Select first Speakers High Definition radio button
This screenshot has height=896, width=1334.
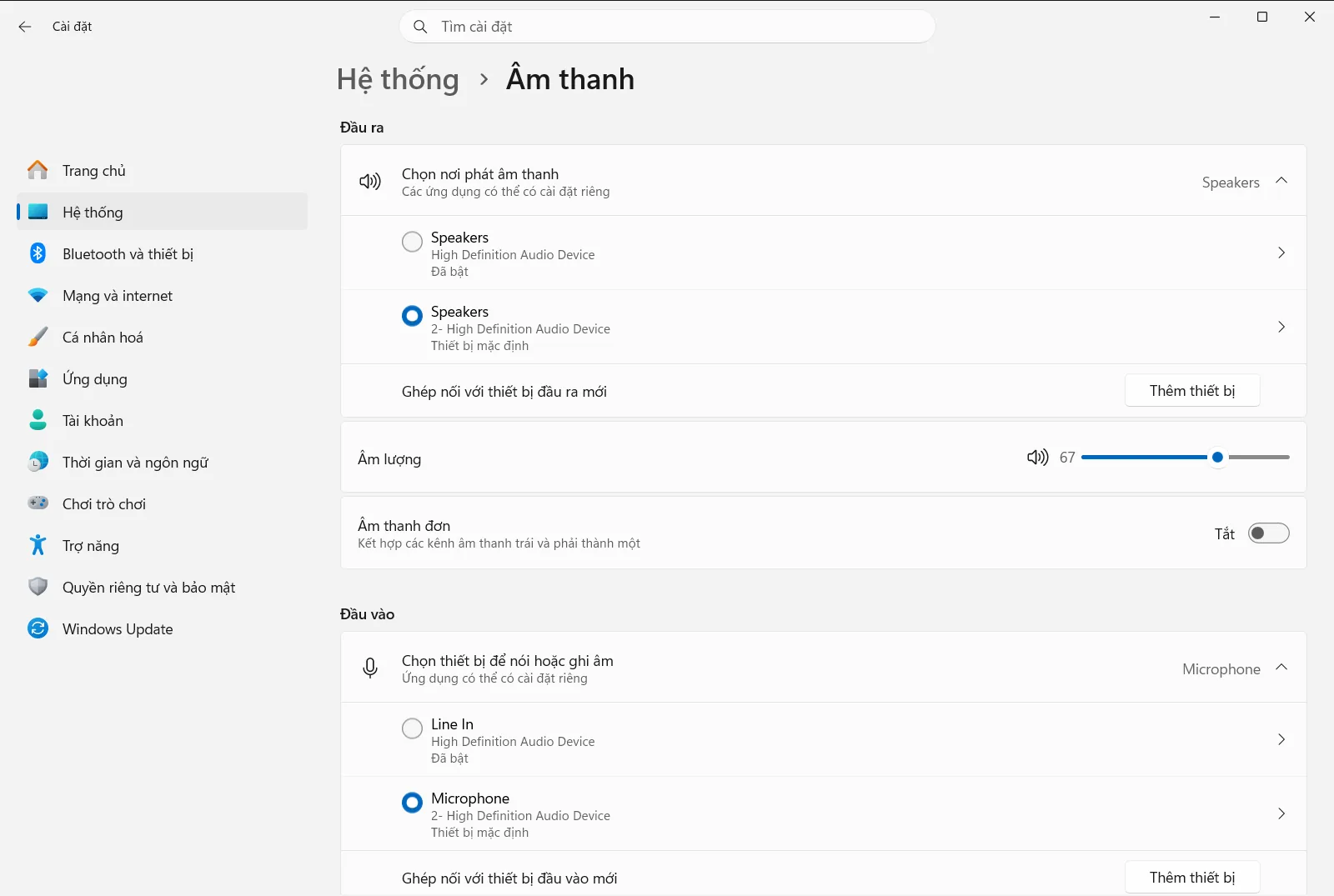coord(412,242)
